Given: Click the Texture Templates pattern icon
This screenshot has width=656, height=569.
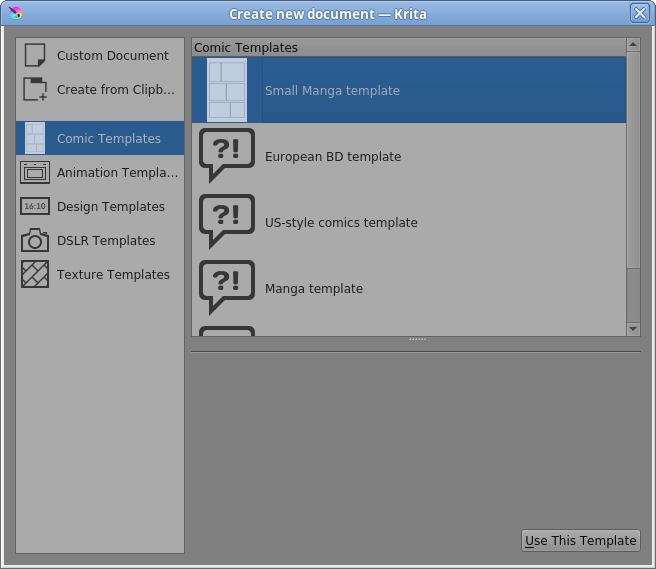Looking at the screenshot, I should [35, 274].
